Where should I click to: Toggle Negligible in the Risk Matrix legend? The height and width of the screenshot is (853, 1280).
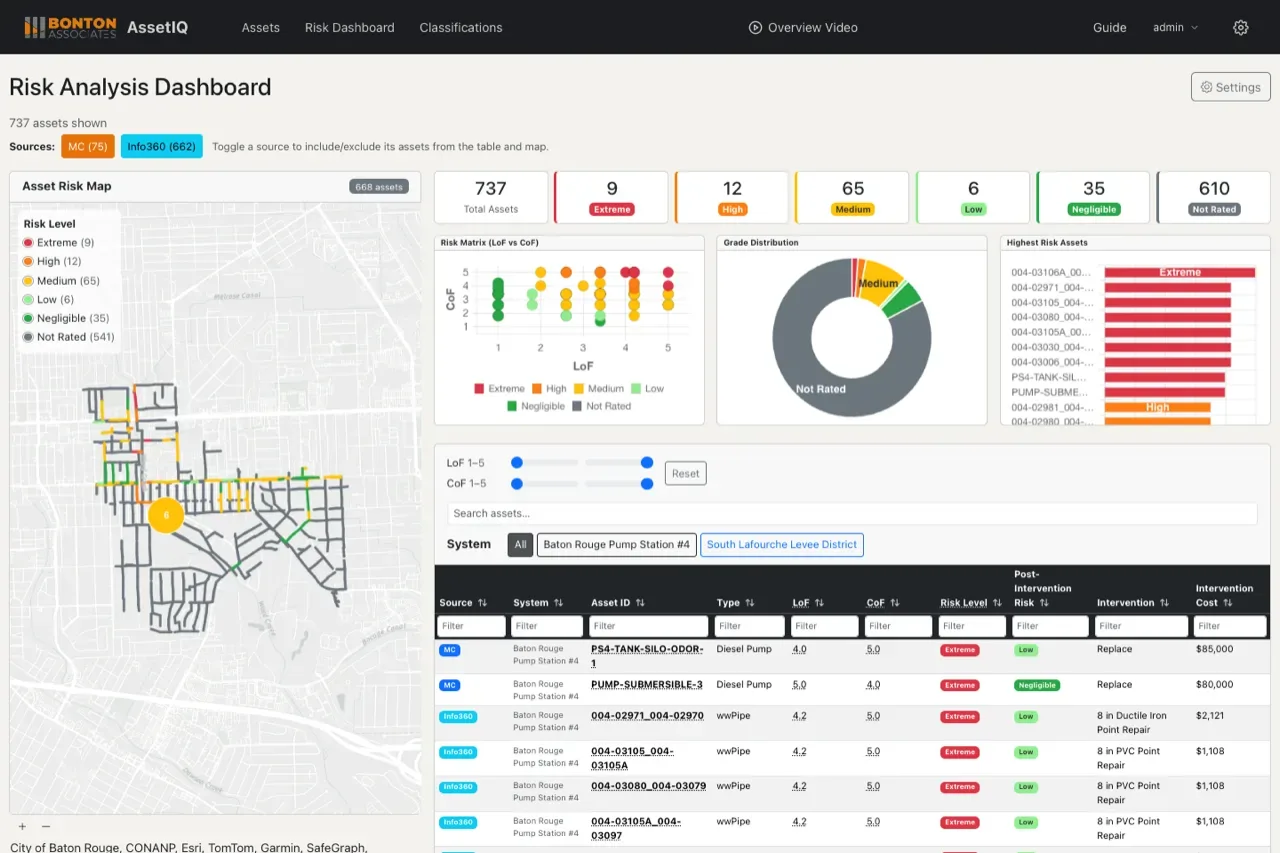tap(535, 406)
